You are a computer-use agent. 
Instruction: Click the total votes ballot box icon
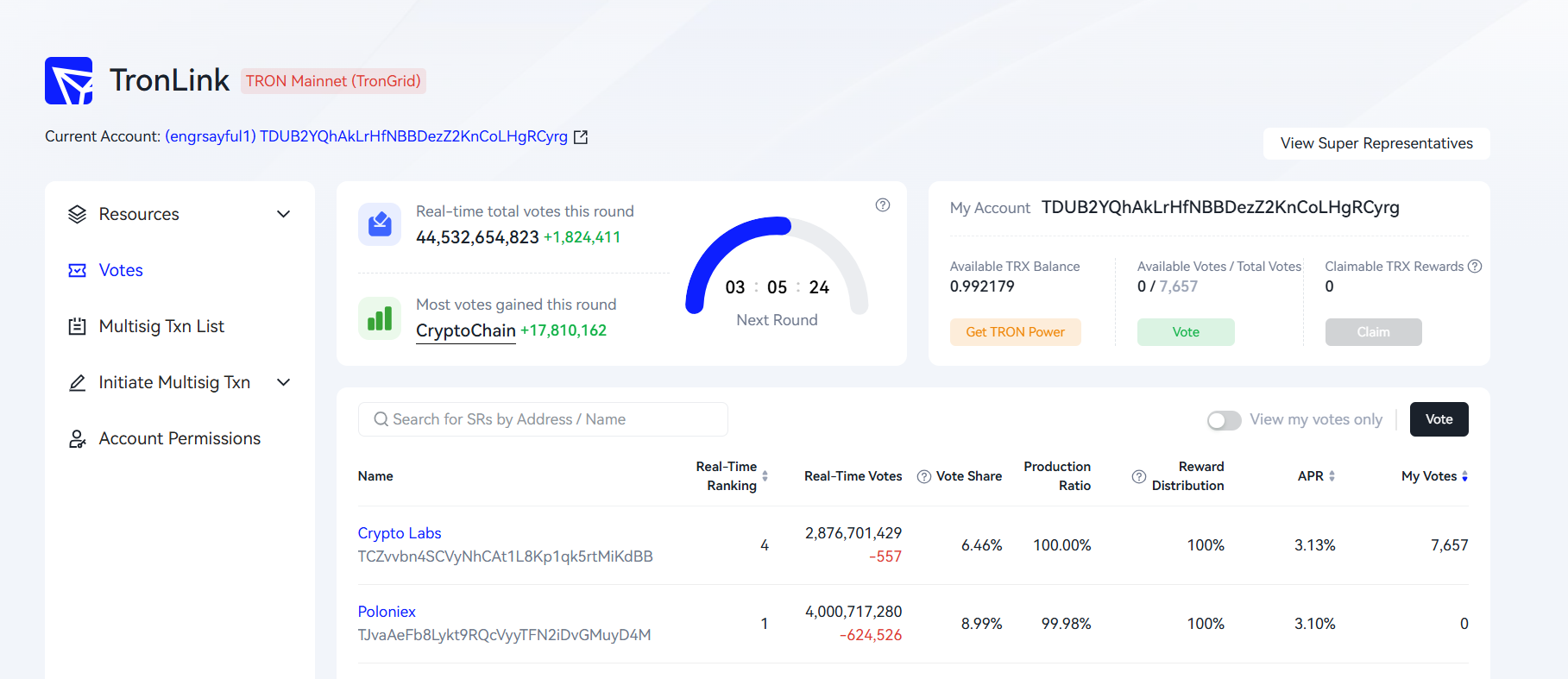380,224
